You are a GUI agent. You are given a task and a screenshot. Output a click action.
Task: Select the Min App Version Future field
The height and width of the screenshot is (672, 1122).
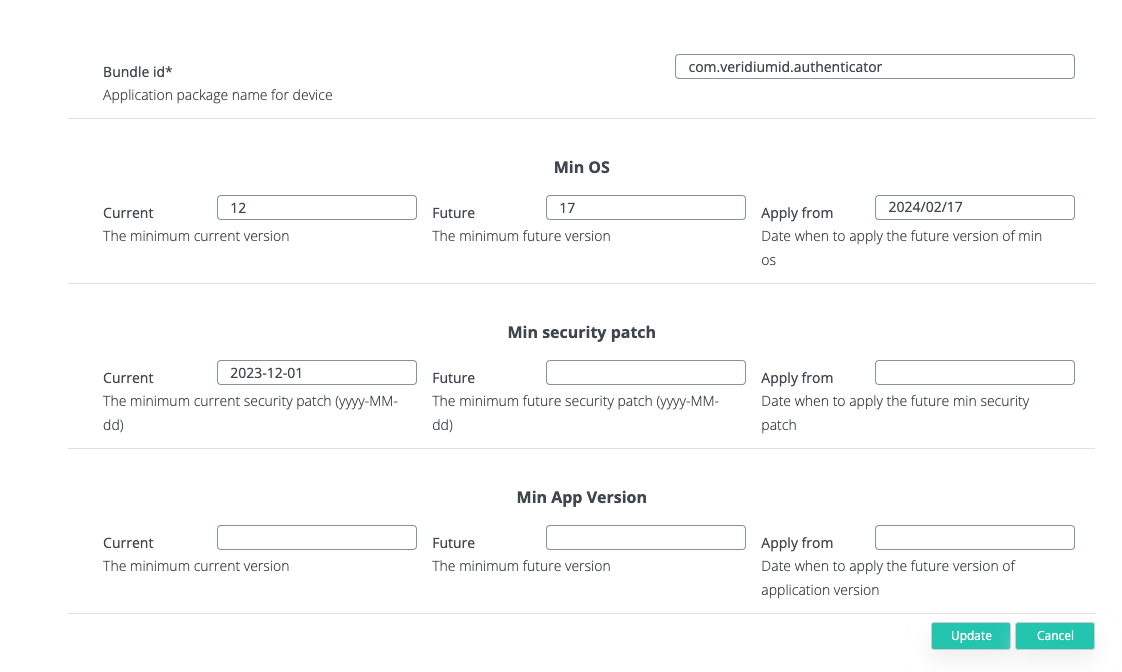(645, 538)
